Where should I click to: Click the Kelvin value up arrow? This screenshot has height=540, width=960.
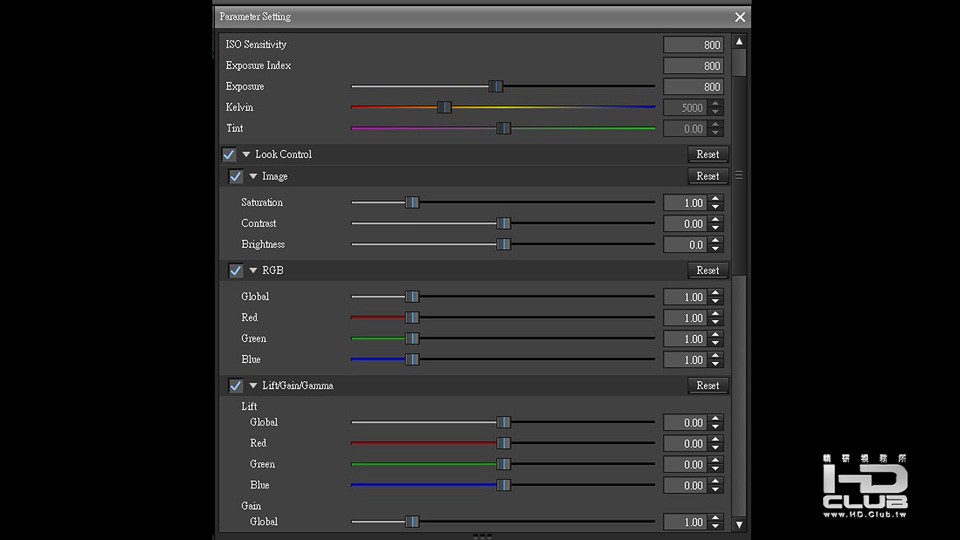point(715,103)
